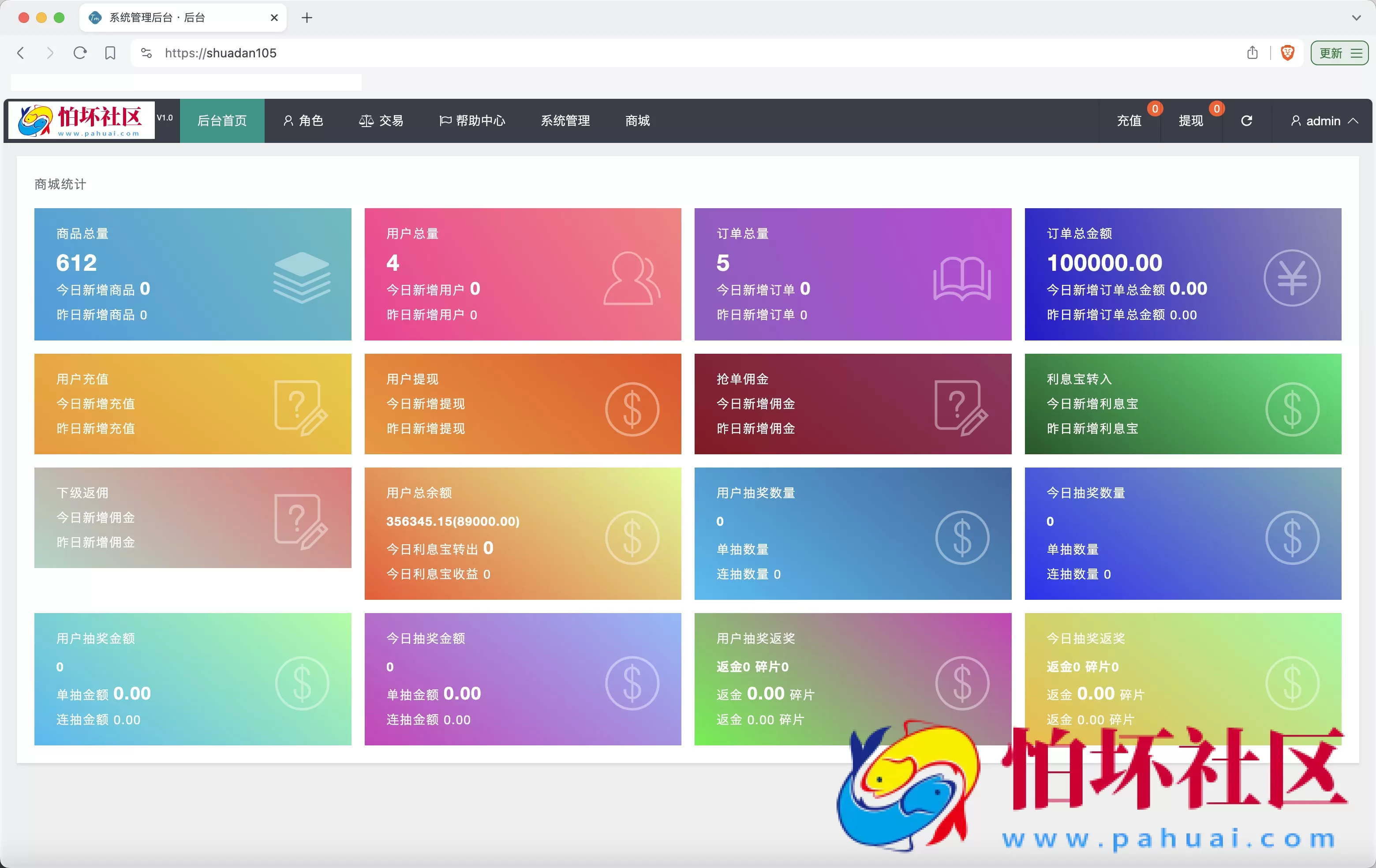Click the admin panel refresh icon
Image resolution: width=1376 pixels, height=868 pixels.
(1246, 120)
